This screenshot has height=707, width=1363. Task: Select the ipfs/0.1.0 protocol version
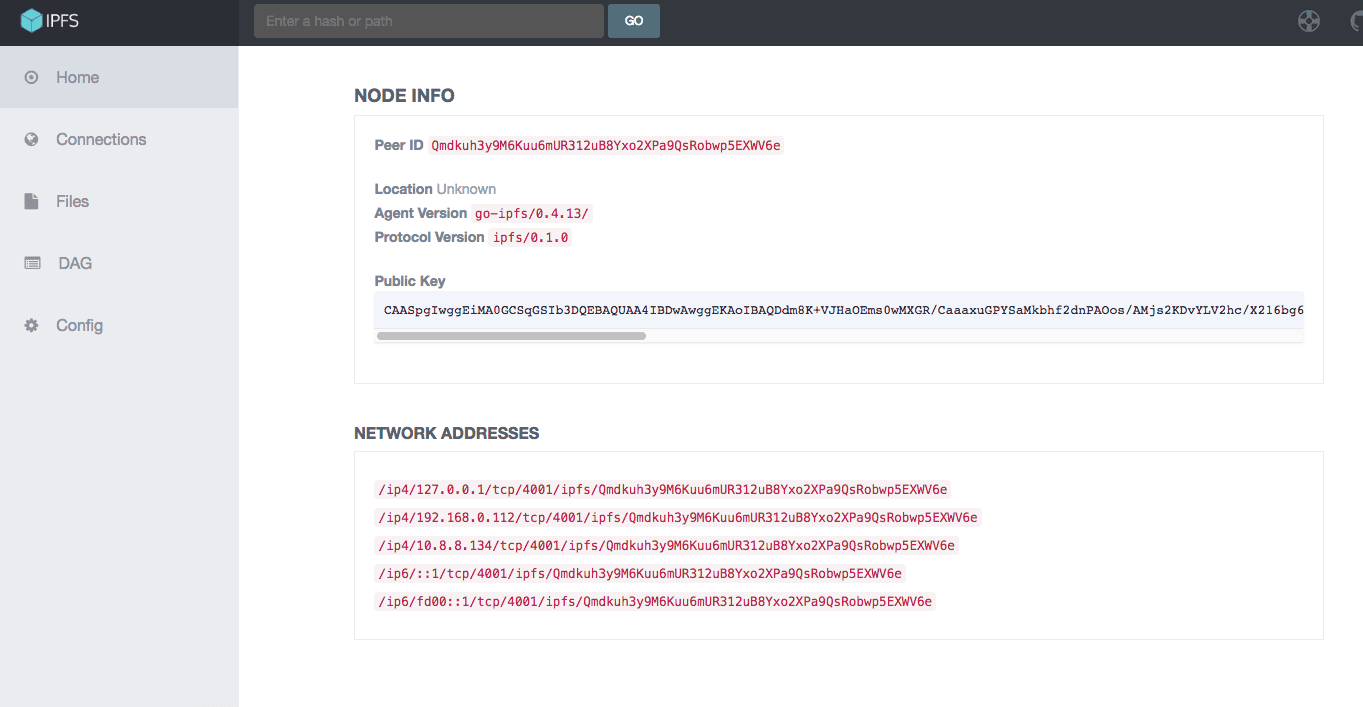click(x=531, y=238)
